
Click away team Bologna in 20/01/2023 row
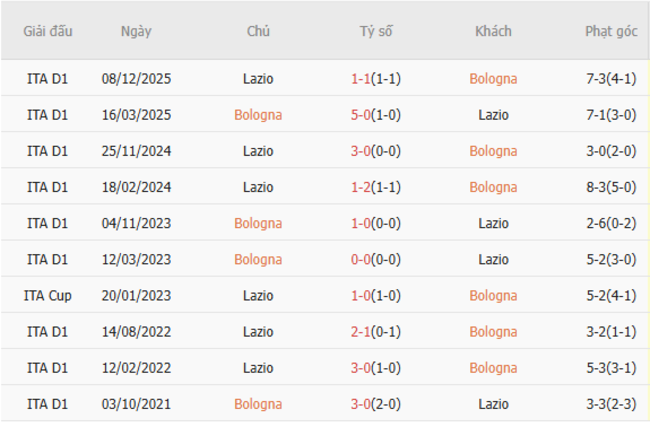point(493,295)
